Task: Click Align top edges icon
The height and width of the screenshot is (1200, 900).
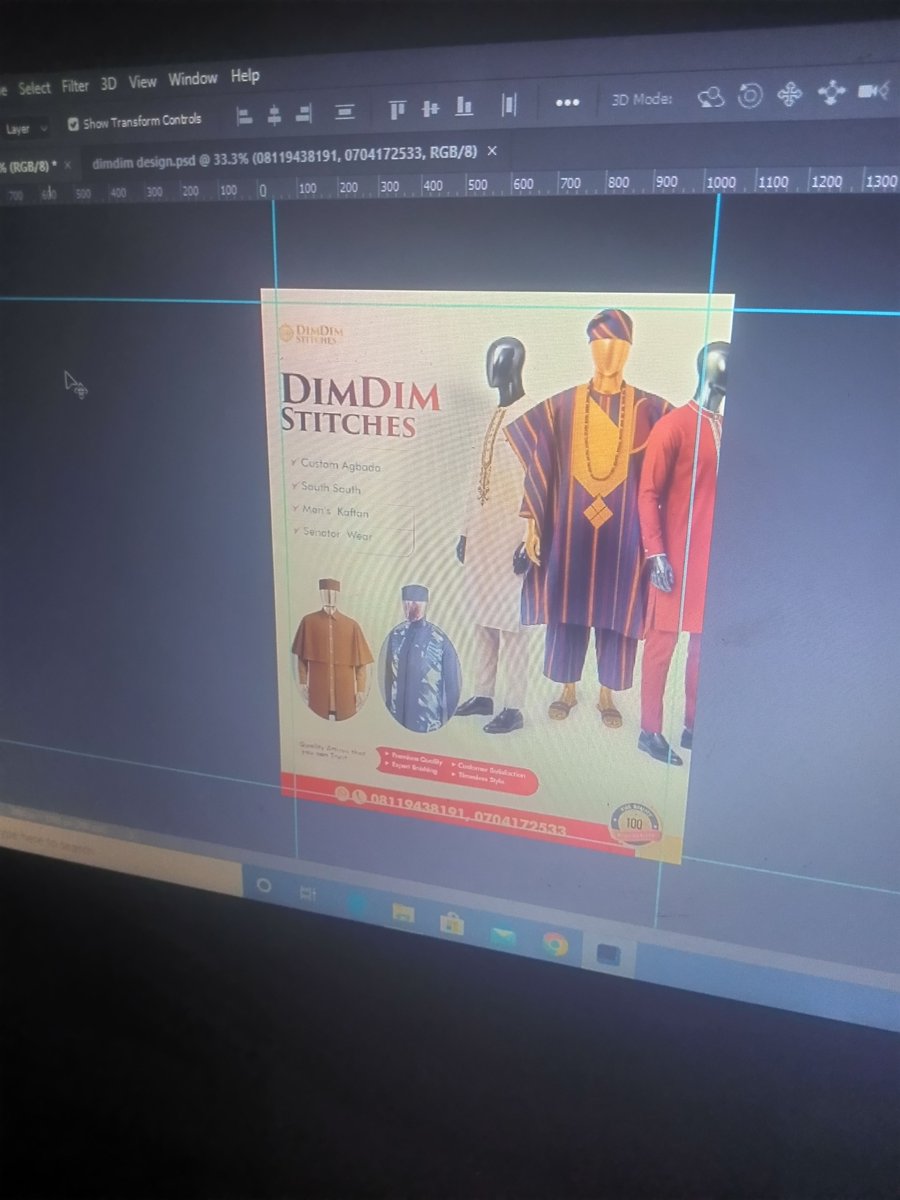Action: pyautogui.click(x=397, y=110)
